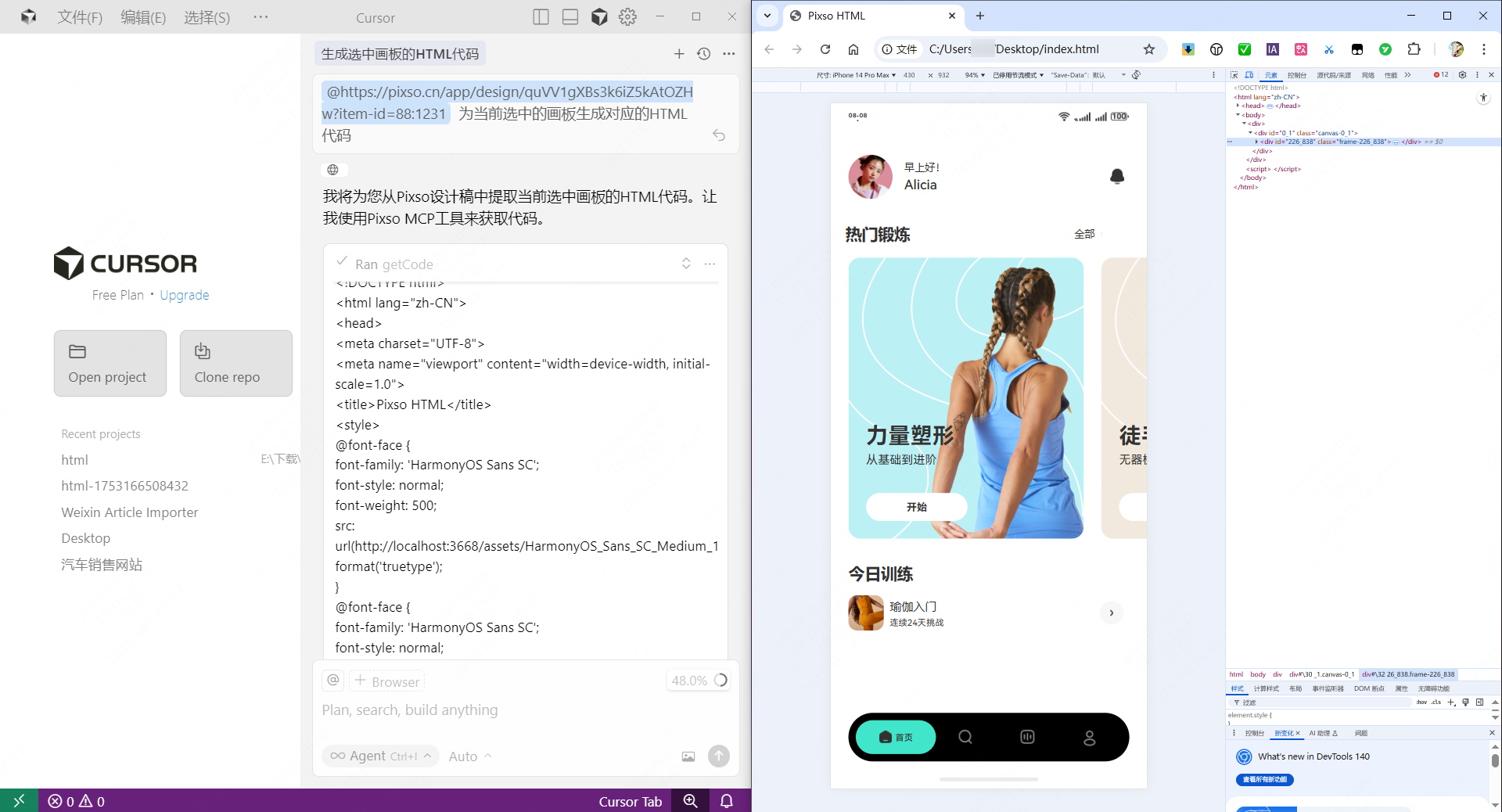
Task: Toggle the globe icon below the prompt text
Action: coord(333,170)
